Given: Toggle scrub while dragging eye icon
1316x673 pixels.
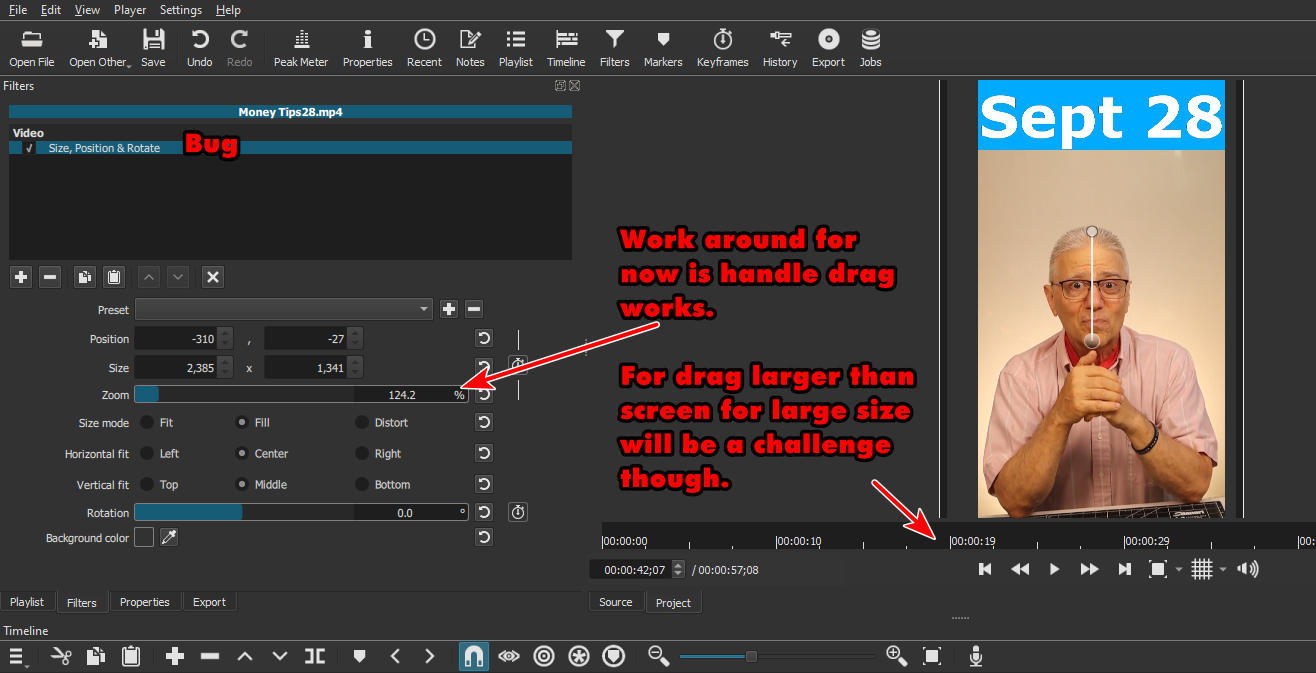Looking at the screenshot, I should click(x=509, y=656).
